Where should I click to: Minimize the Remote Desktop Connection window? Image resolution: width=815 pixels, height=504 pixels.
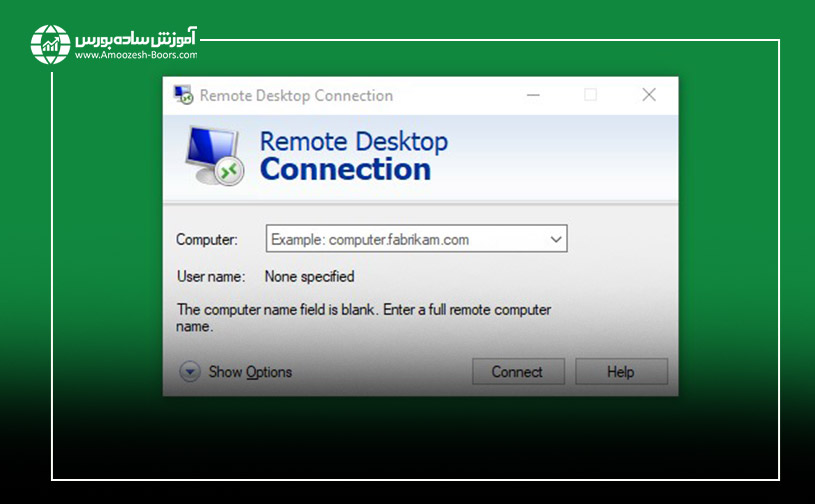tap(531, 95)
